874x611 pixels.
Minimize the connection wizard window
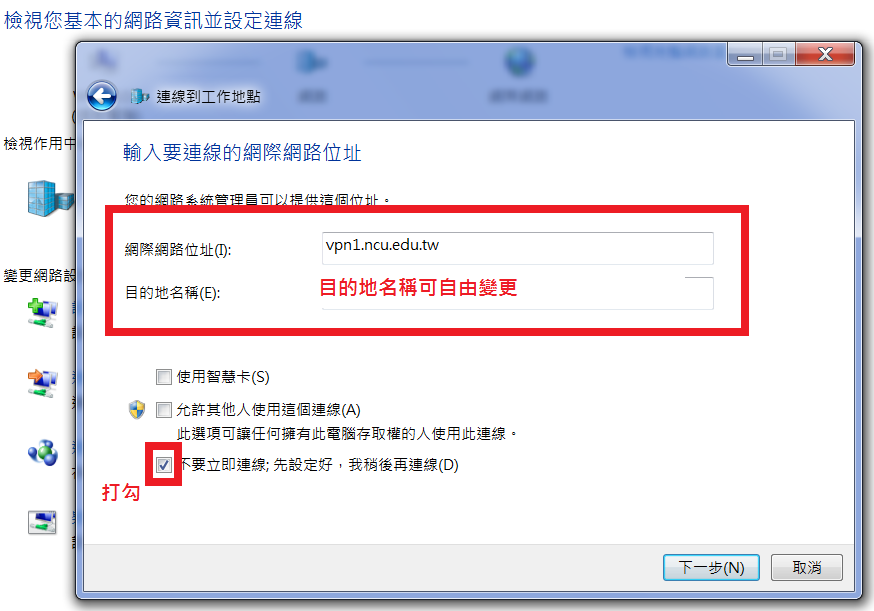(745, 55)
